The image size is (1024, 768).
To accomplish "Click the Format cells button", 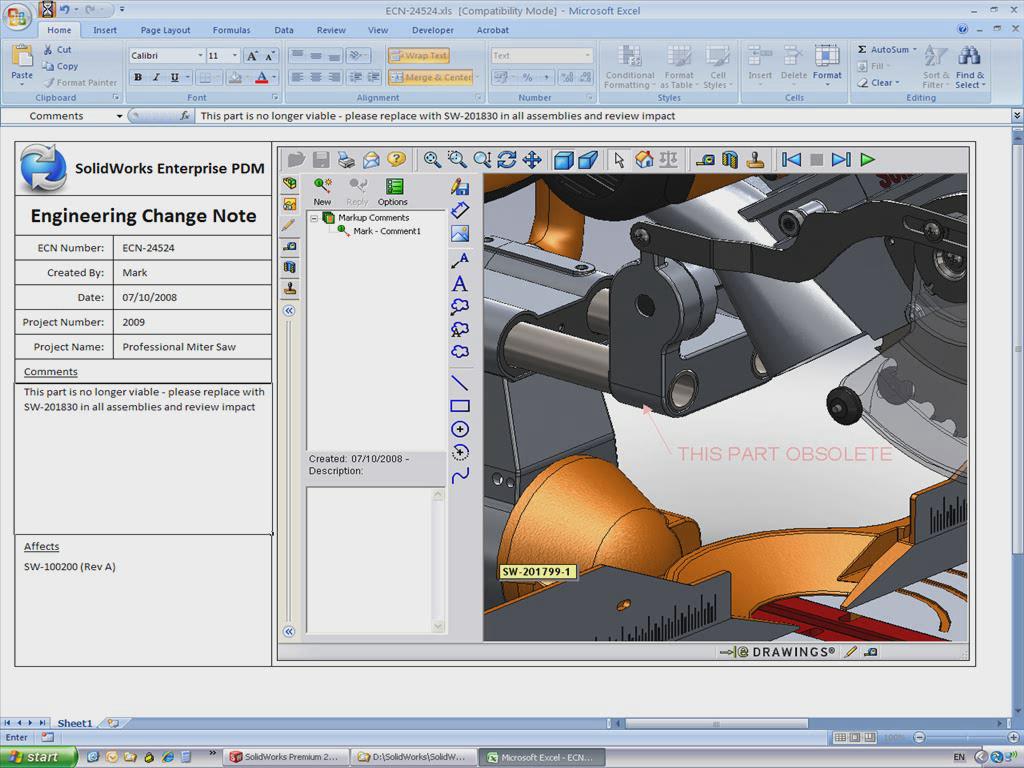I will pos(827,67).
